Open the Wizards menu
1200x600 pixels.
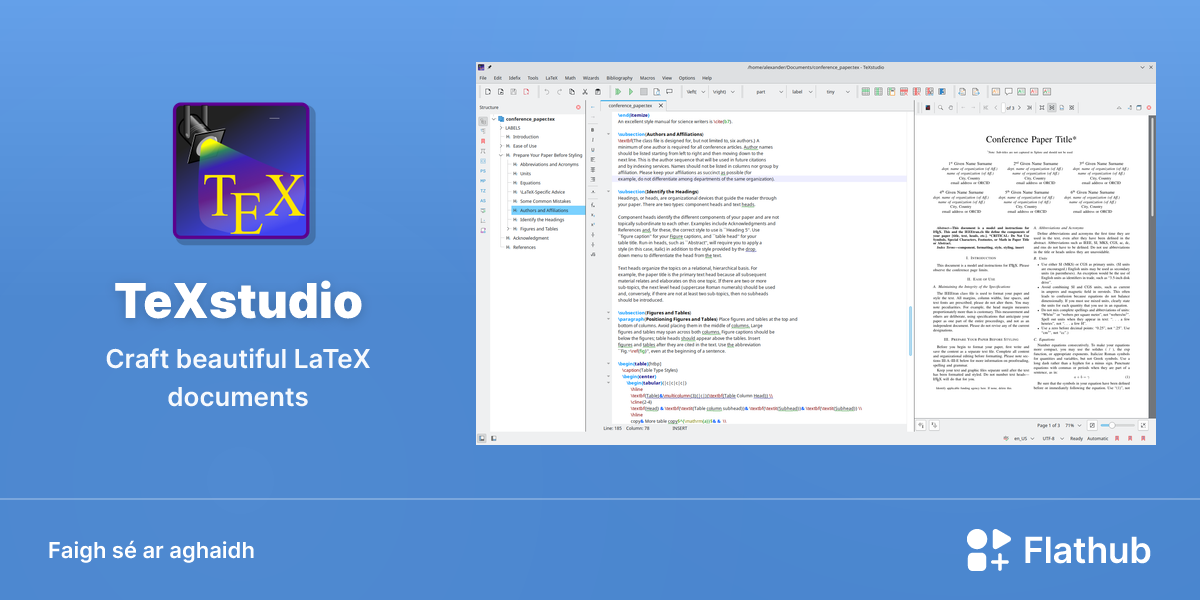click(590, 77)
